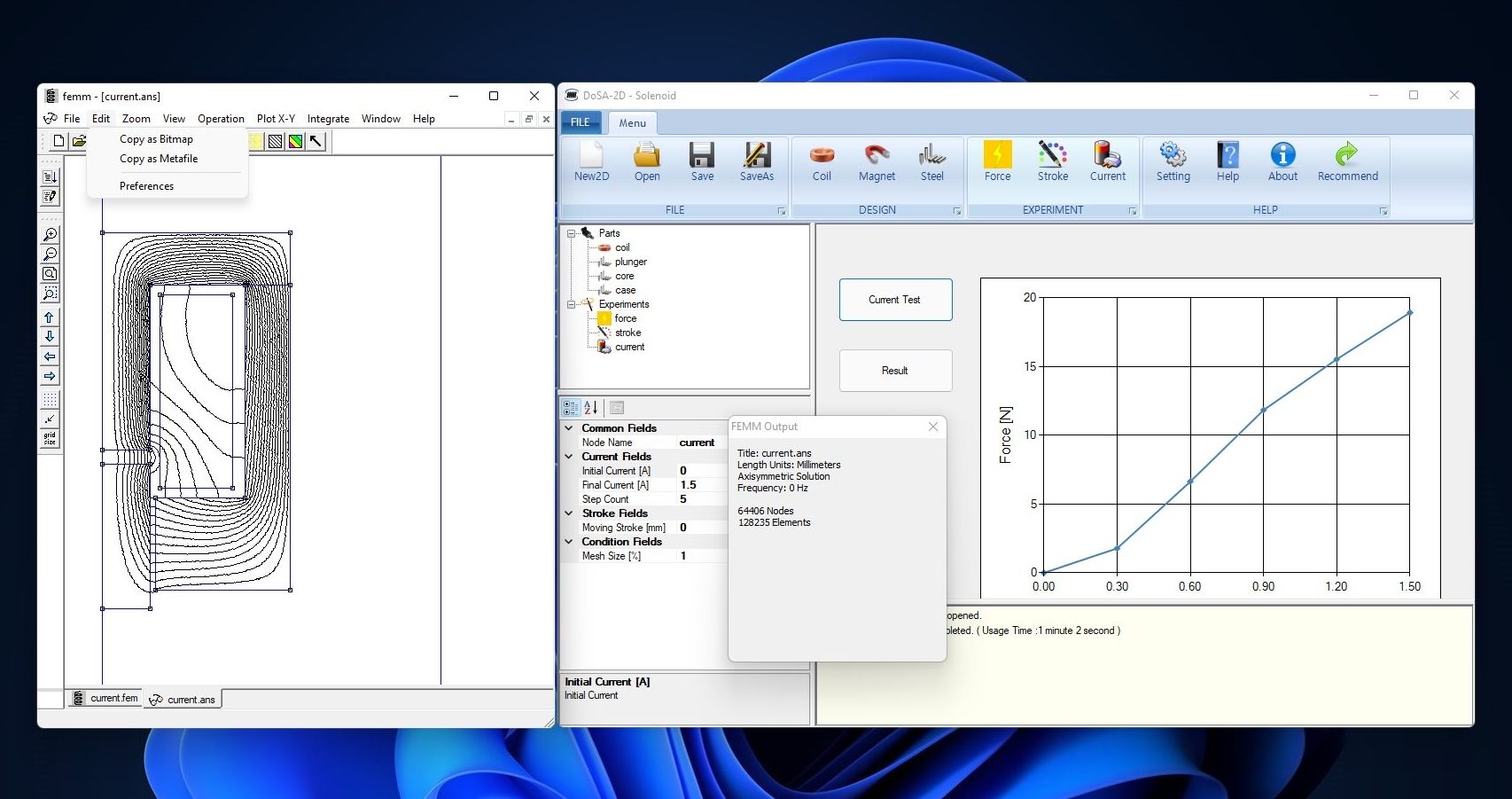Click the SaveAs icon in DoSA
This screenshot has height=799, width=1512.
(757, 161)
